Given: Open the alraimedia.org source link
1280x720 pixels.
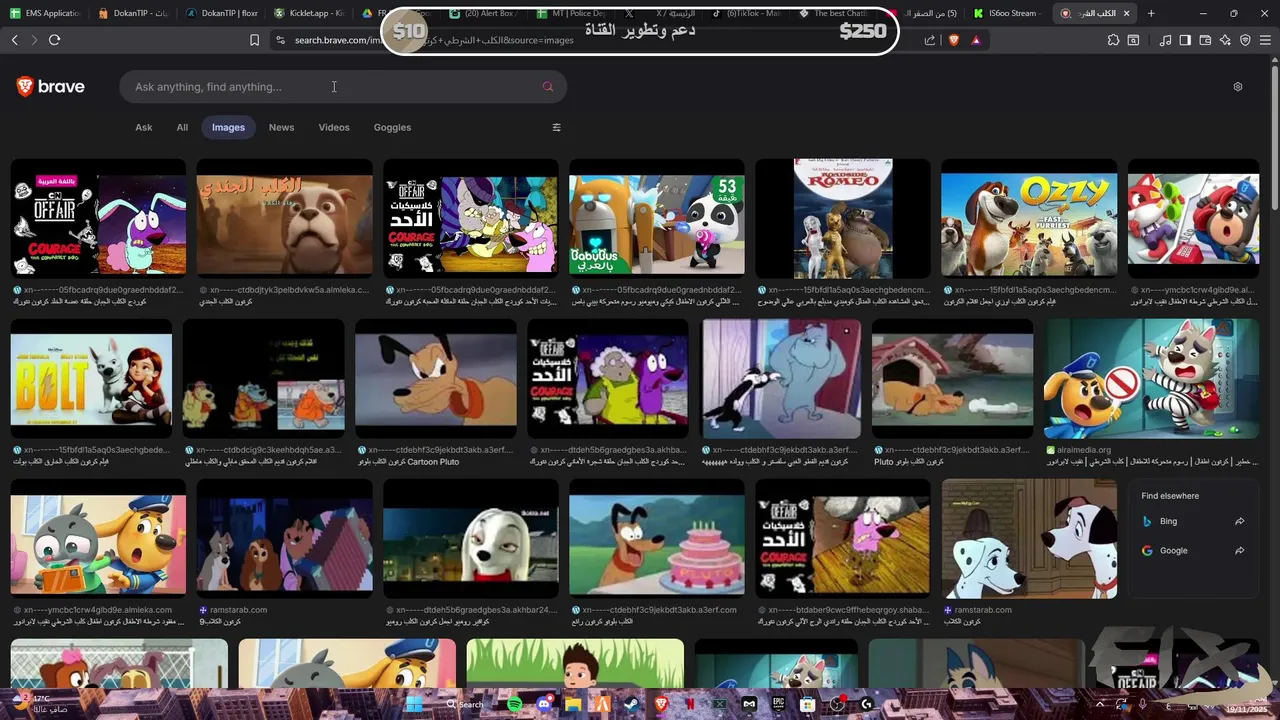Looking at the screenshot, I should pos(1084,450).
